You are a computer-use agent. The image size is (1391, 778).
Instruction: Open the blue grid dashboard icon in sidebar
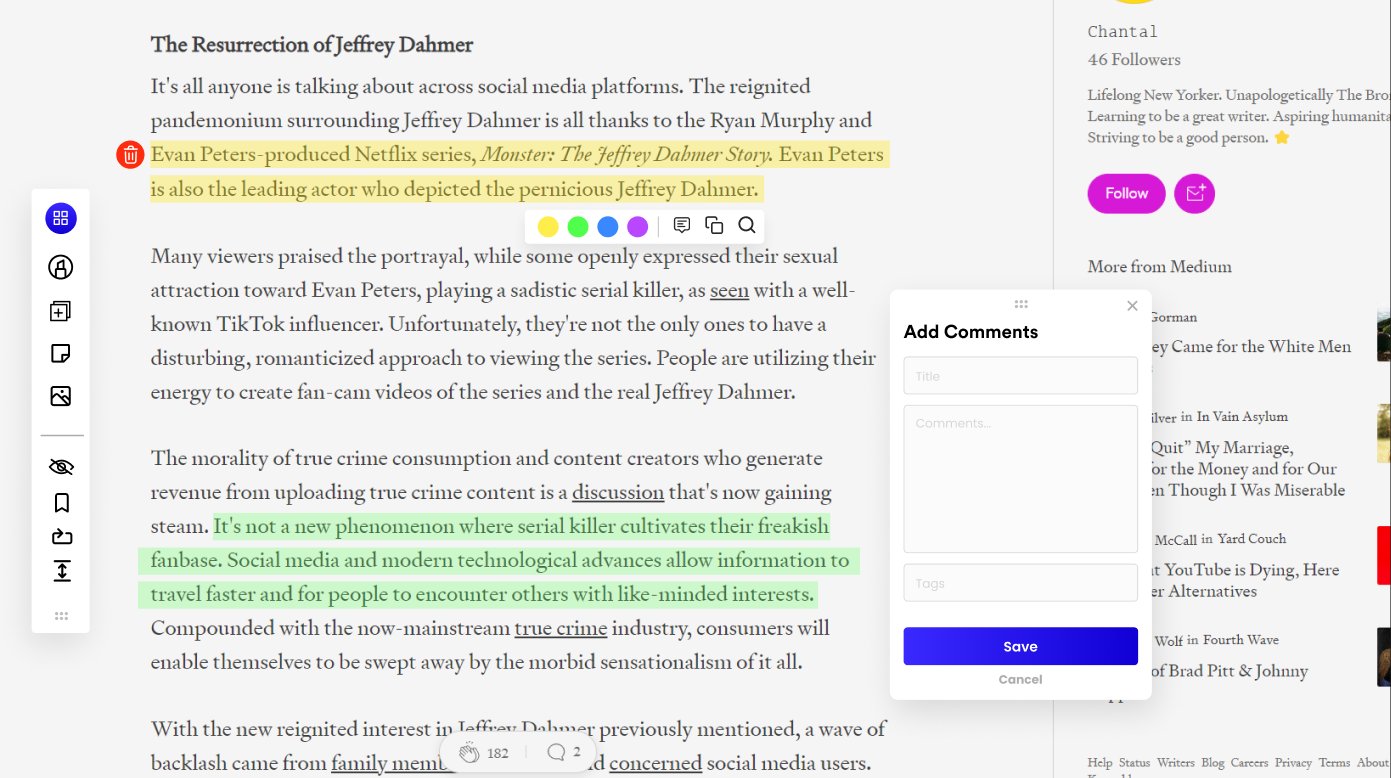pos(61,219)
